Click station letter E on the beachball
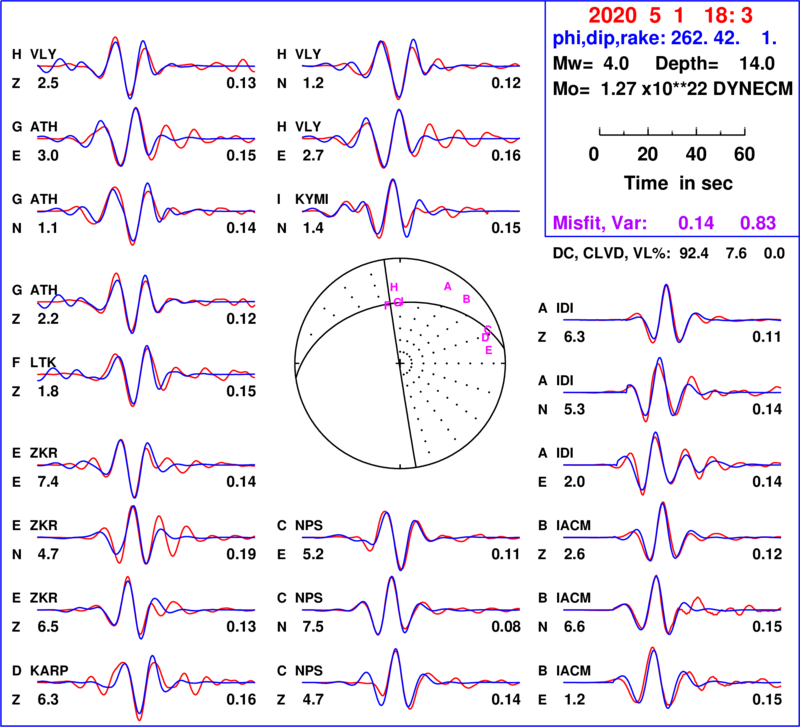 pos(489,350)
